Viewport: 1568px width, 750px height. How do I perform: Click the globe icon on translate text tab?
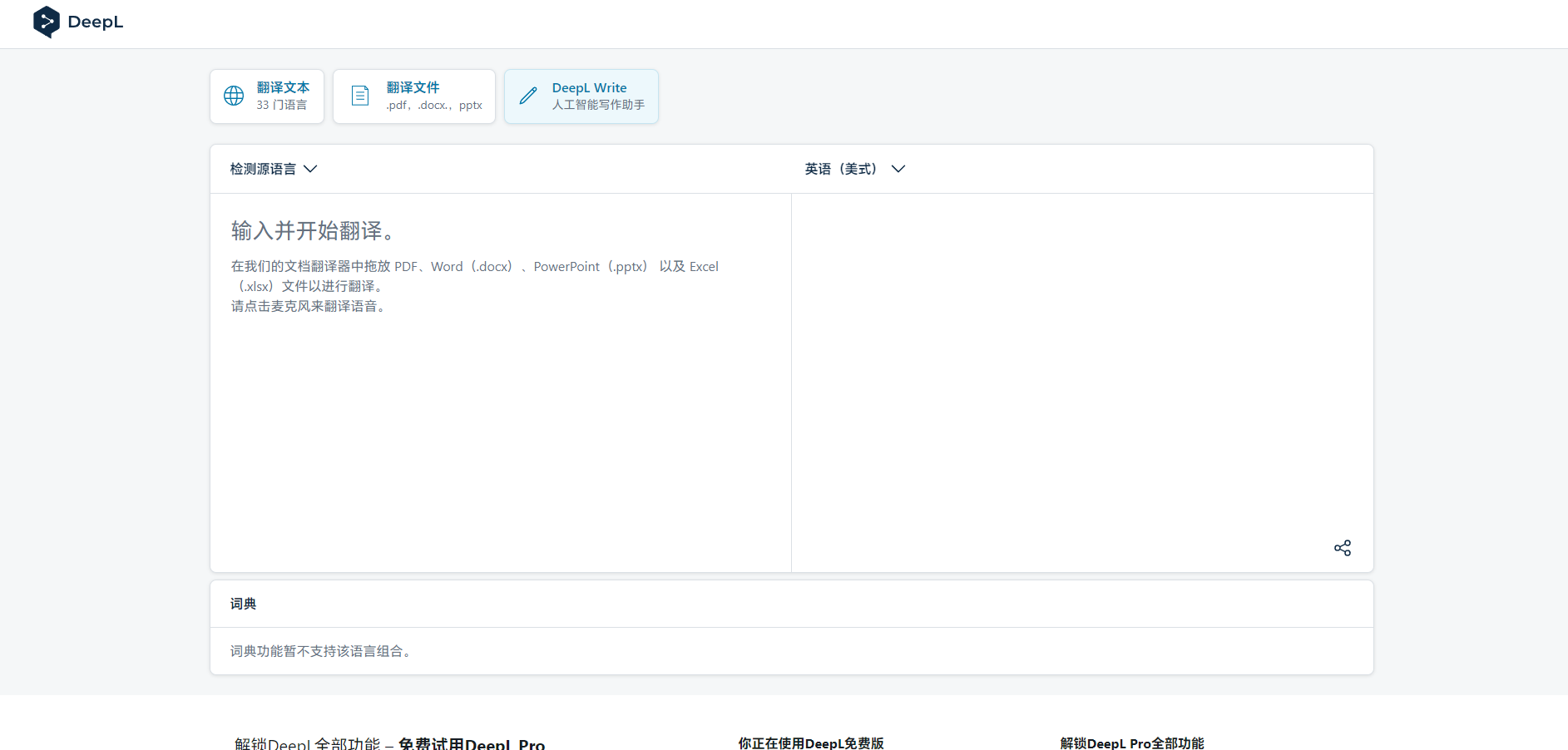coord(234,96)
